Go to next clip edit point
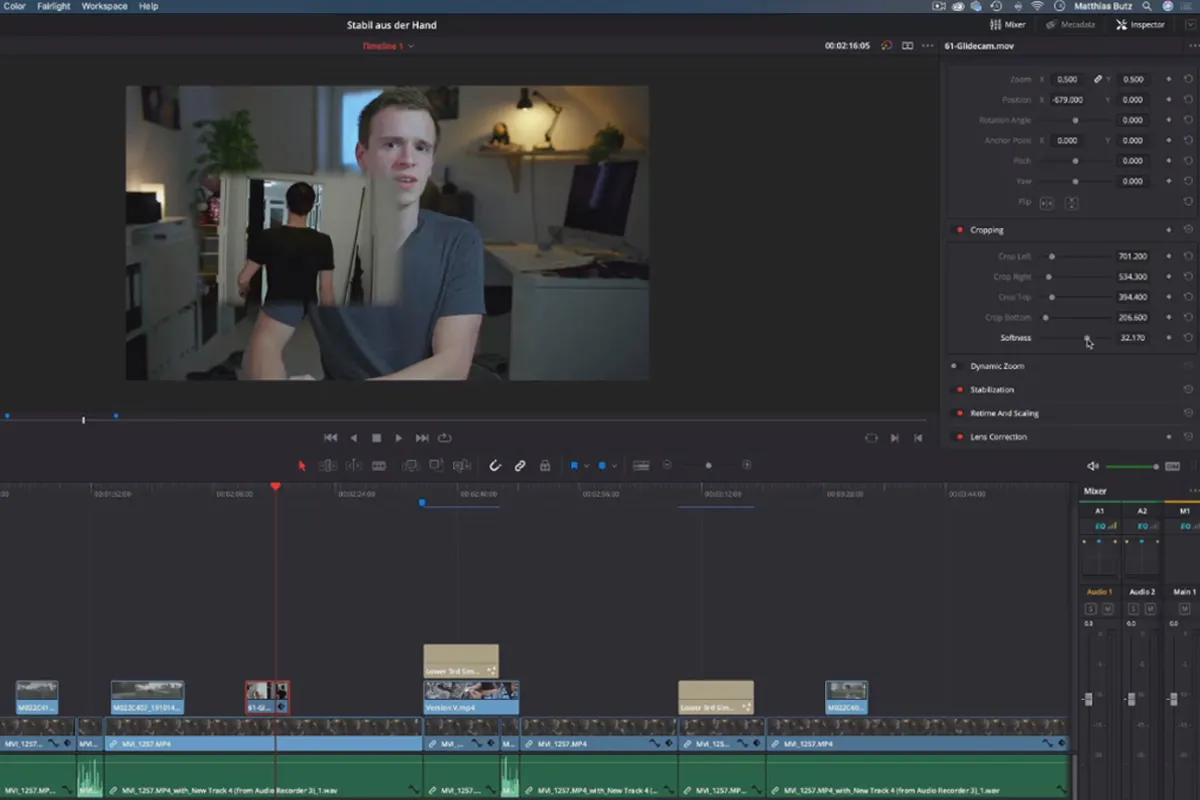 pos(895,438)
